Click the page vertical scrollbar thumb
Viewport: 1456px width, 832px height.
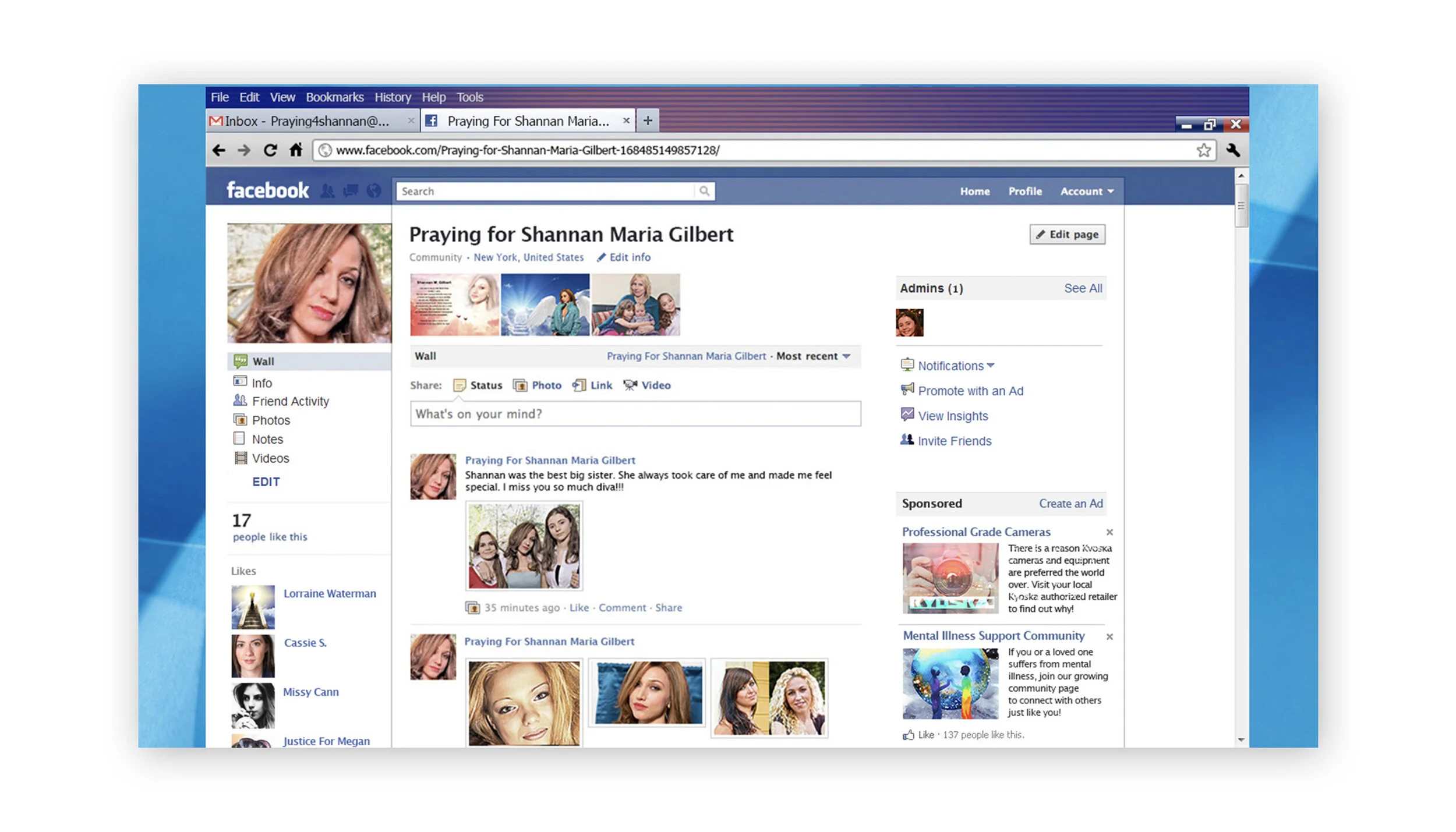pyautogui.click(x=1241, y=206)
